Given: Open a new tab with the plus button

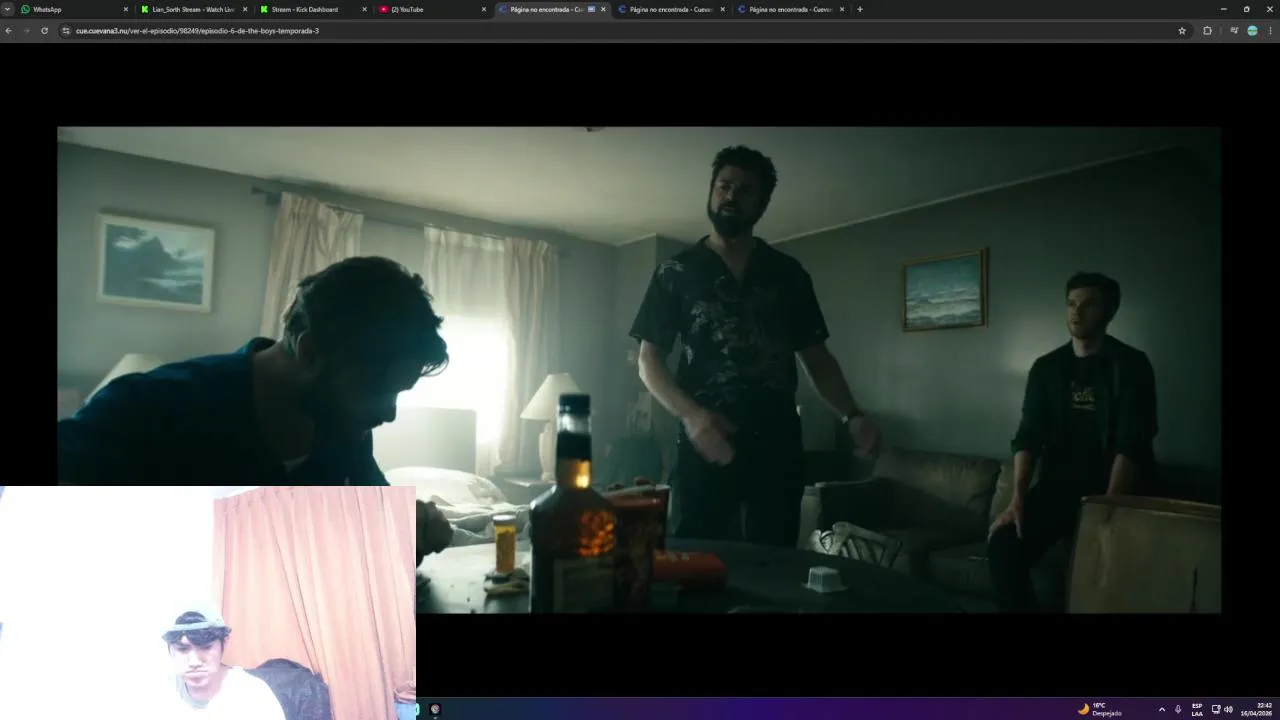Looking at the screenshot, I should pos(860,9).
